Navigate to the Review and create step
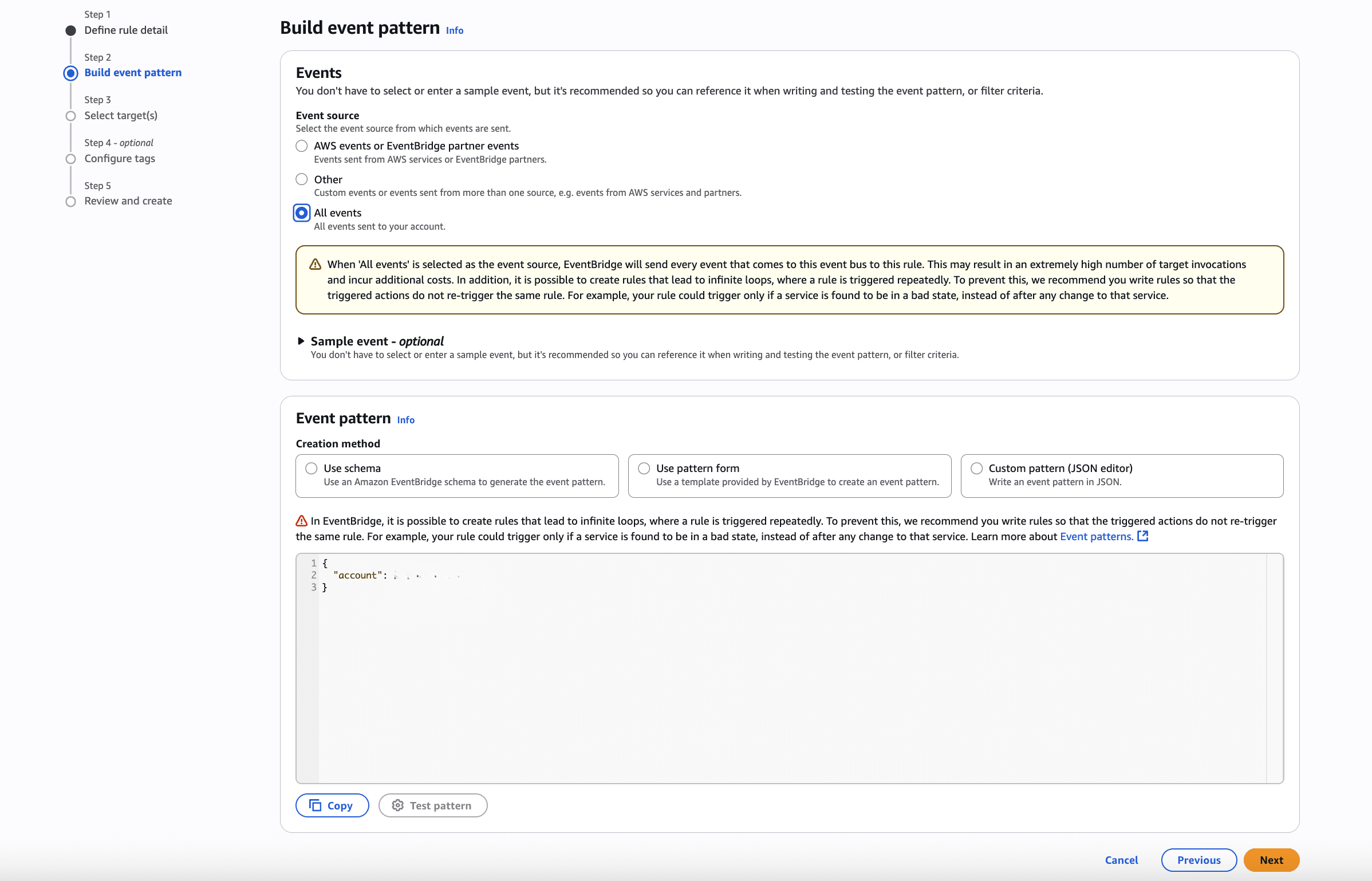The image size is (1372, 881). [x=128, y=201]
